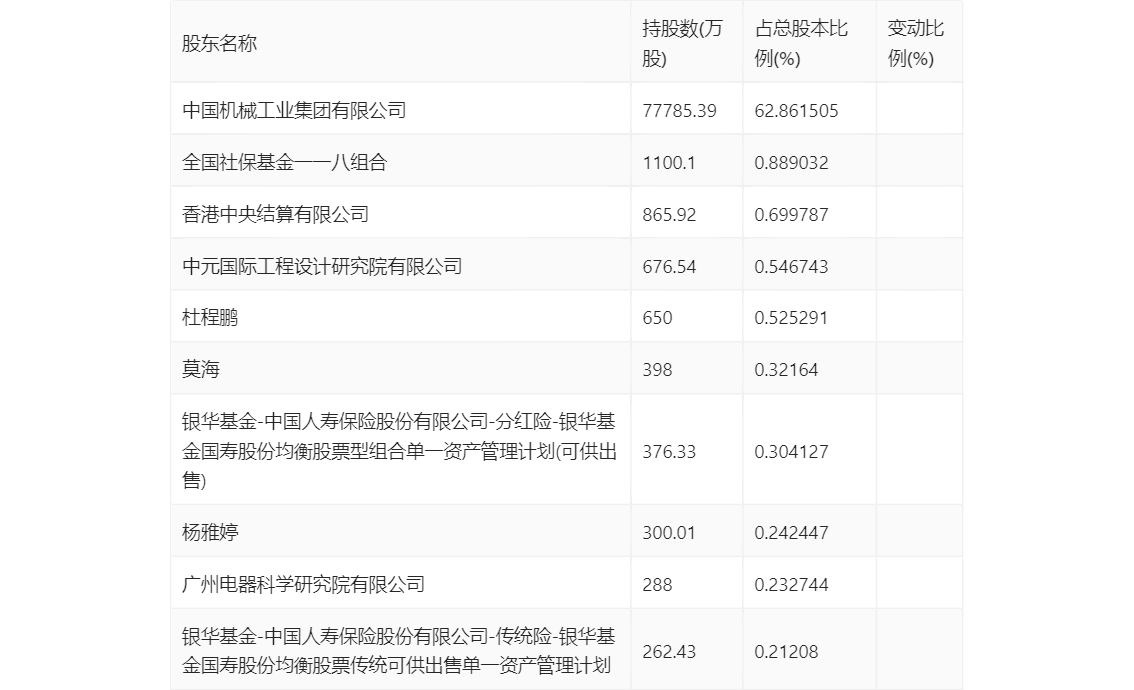Select shareholder 中元国际工程设计研究院有限公司
This screenshot has width=1134, height=690.
click(322, 266)
